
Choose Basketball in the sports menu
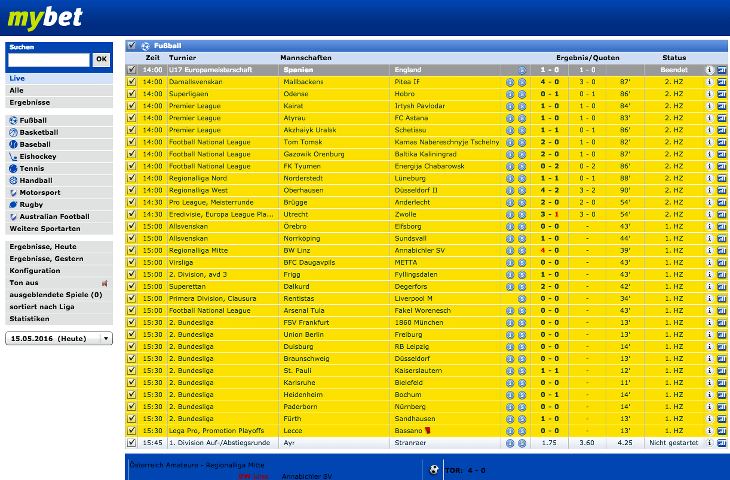(x=59, y=132)
